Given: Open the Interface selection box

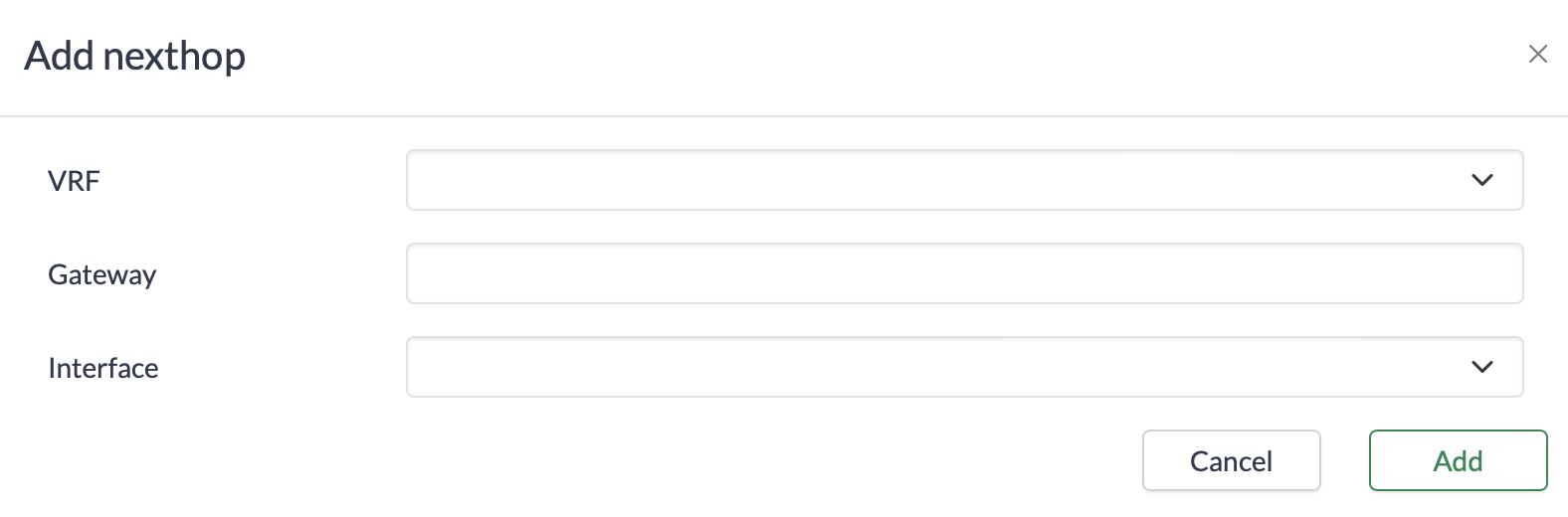Looking at the screenshot, I should coord(963,367).
